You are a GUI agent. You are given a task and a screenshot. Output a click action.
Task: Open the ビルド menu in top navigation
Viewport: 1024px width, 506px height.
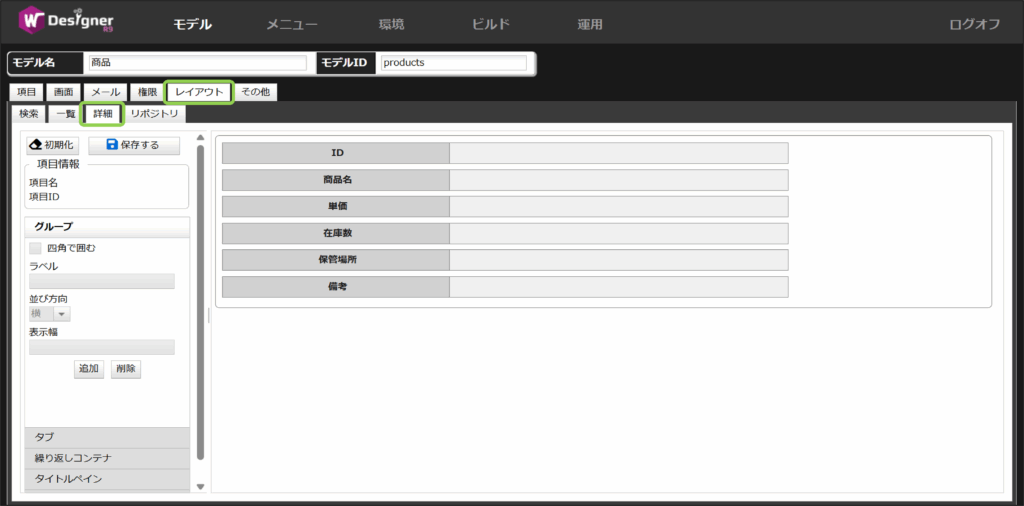coord(490,24)
